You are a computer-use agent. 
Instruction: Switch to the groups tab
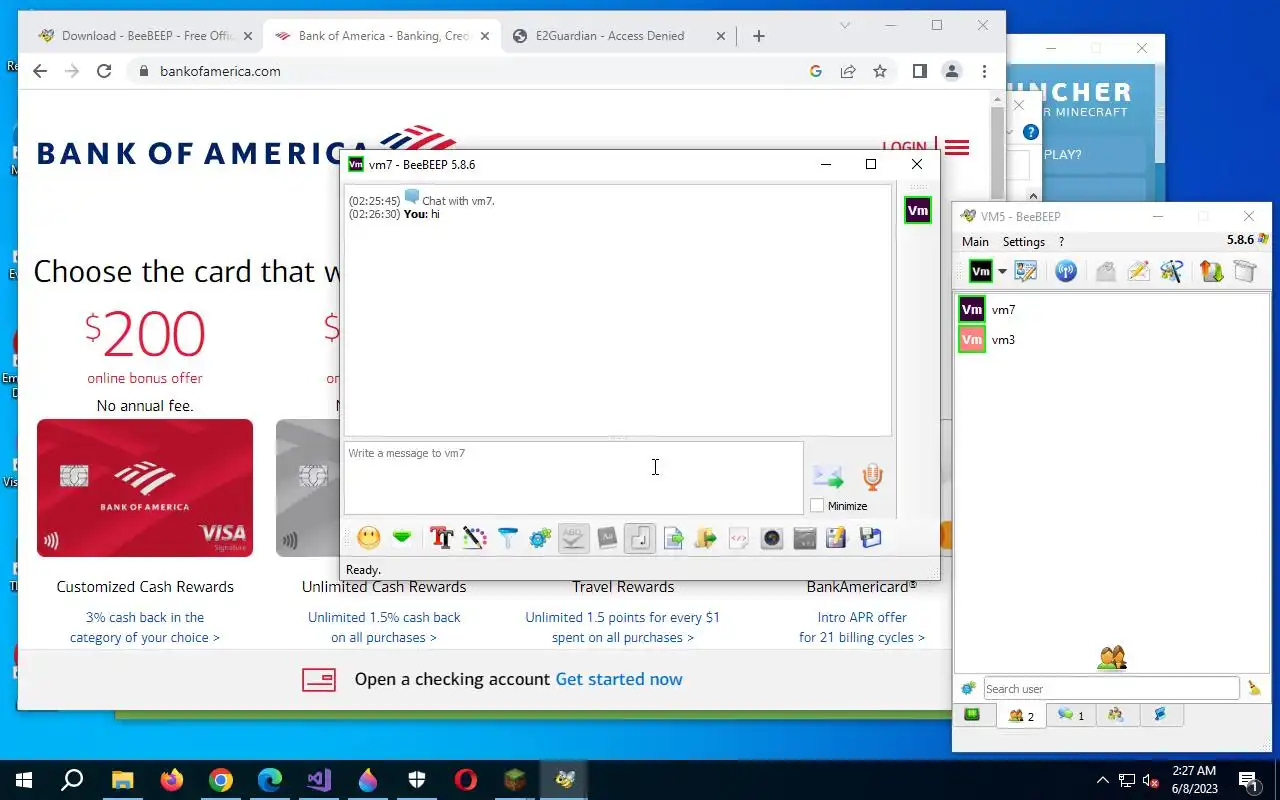(1116, 715)
